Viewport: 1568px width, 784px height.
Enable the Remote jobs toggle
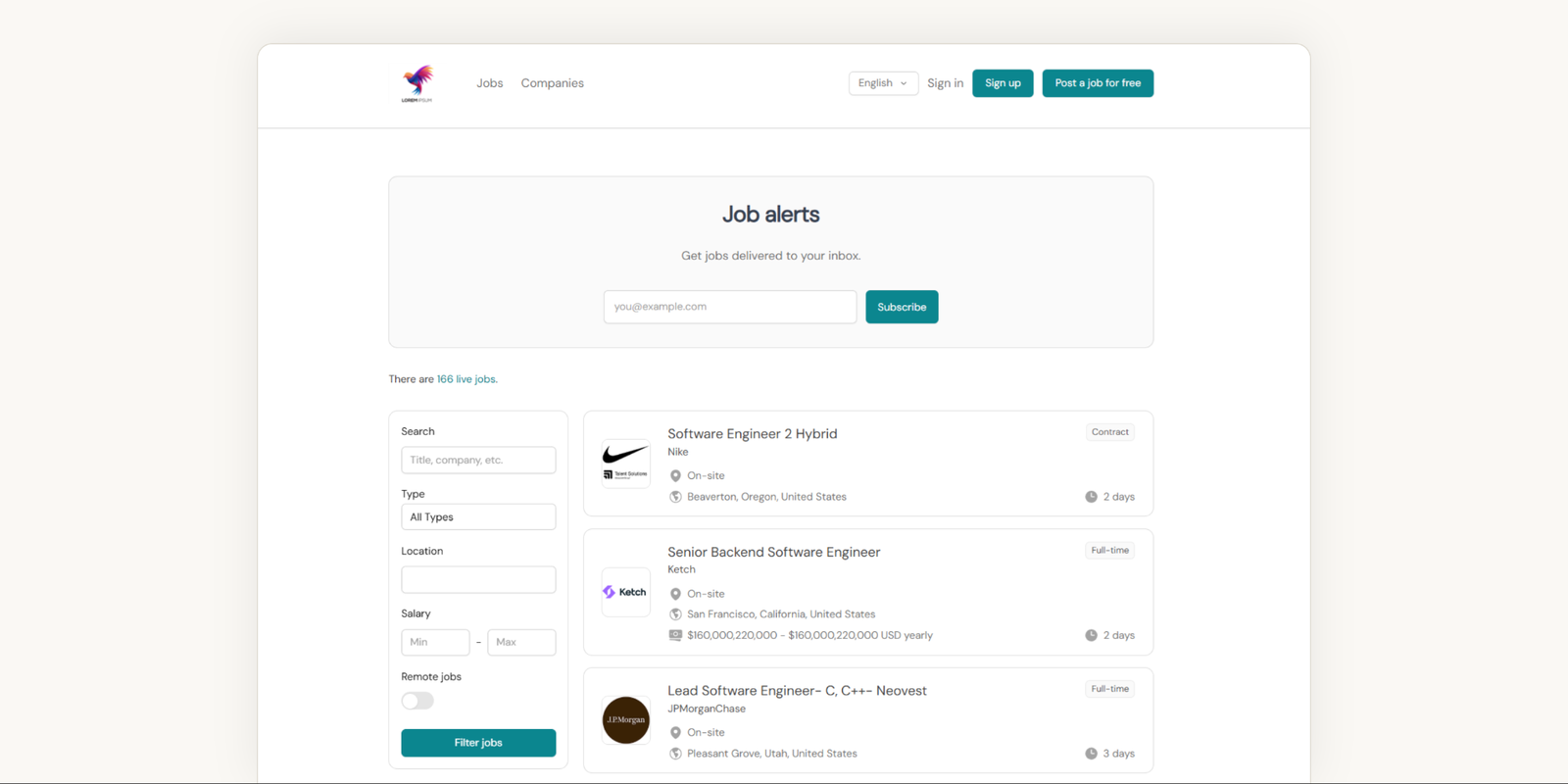(x=417, y=701)
